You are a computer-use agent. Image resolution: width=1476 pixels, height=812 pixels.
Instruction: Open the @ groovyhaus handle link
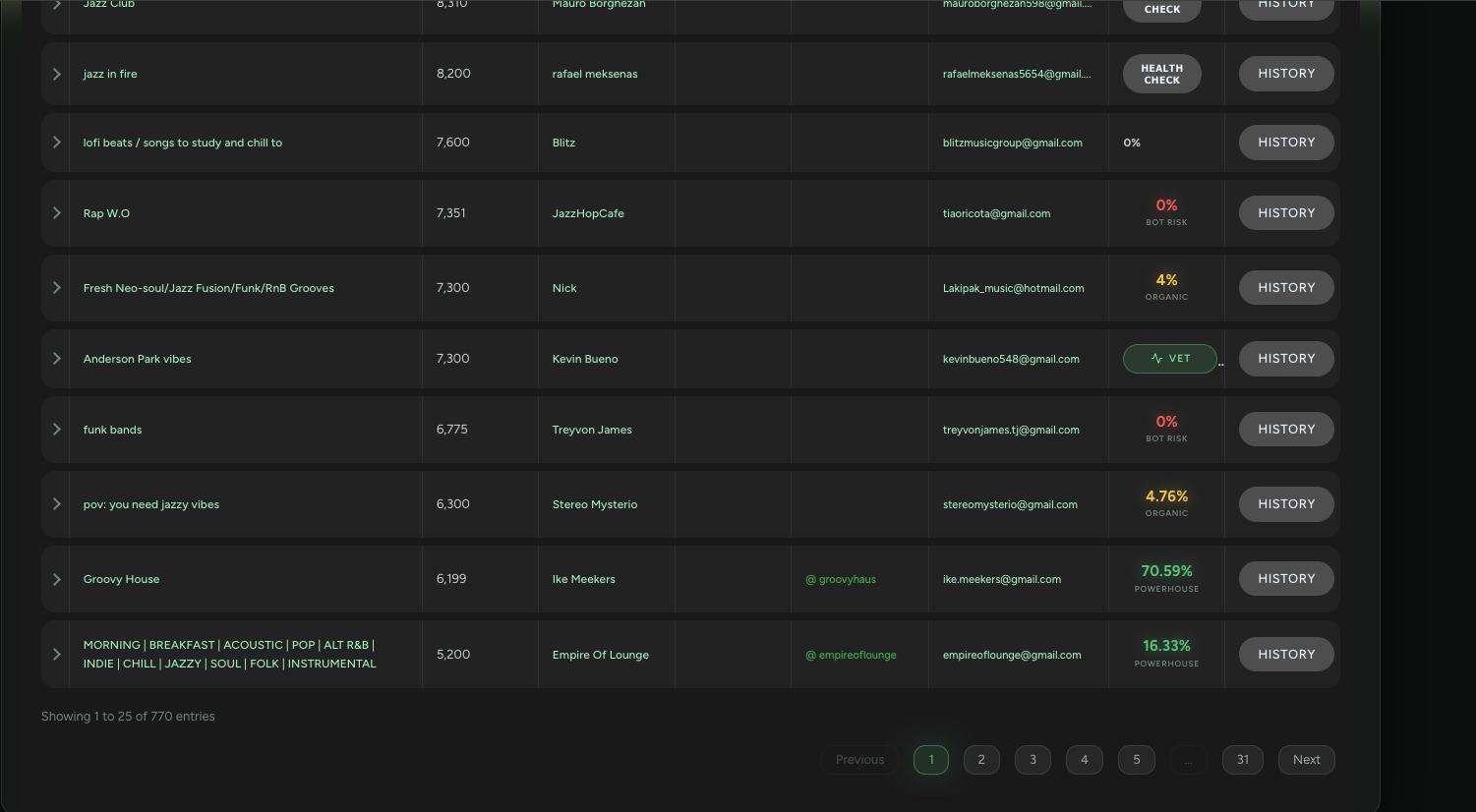click(841, 579)
